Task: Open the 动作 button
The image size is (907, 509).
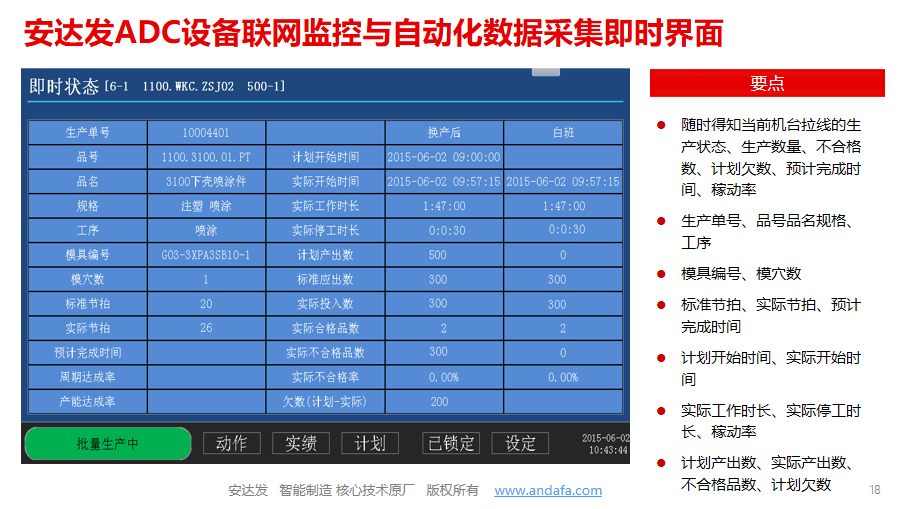Action: click(231, 444)
